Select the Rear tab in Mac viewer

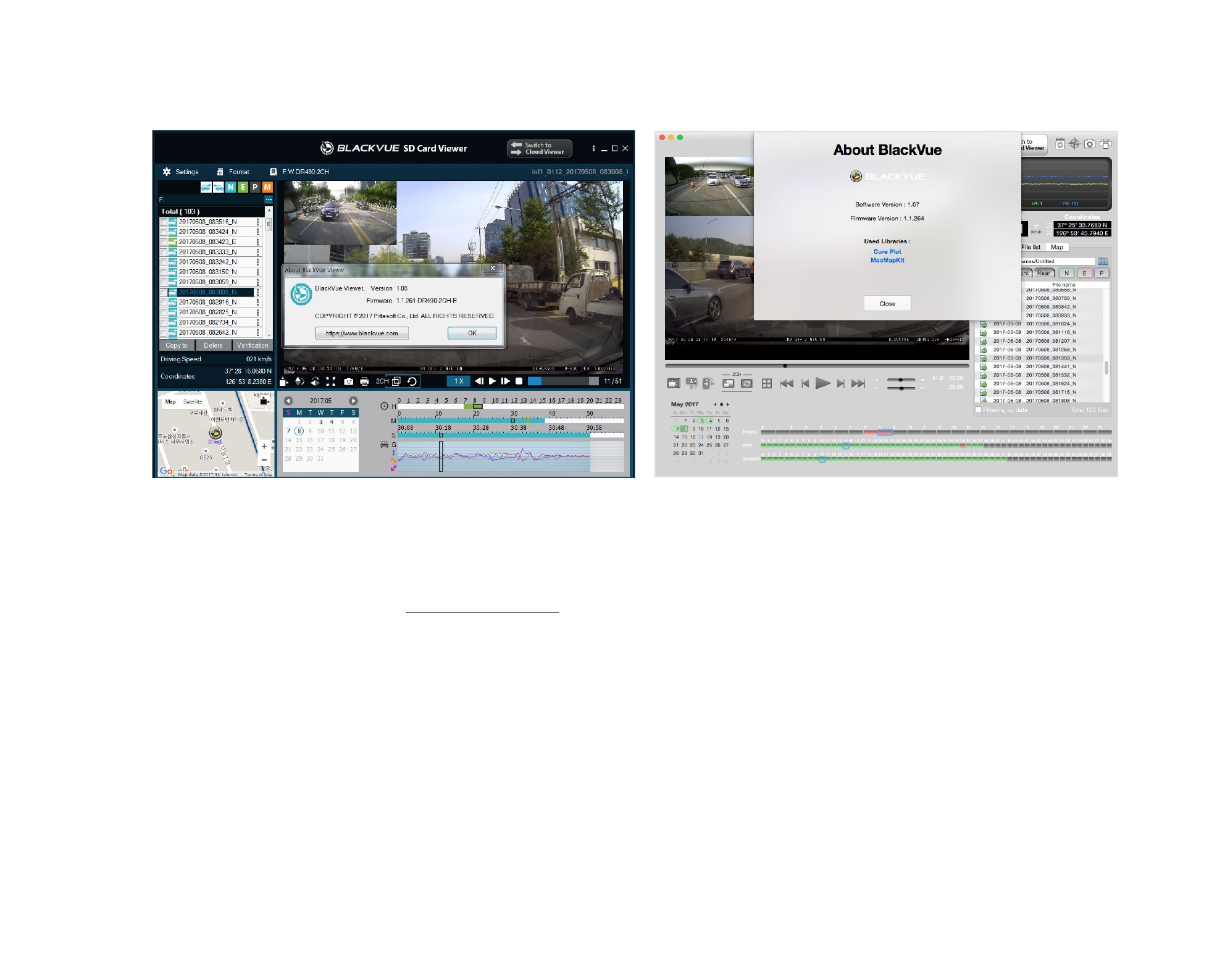[x=1043, y=273]
